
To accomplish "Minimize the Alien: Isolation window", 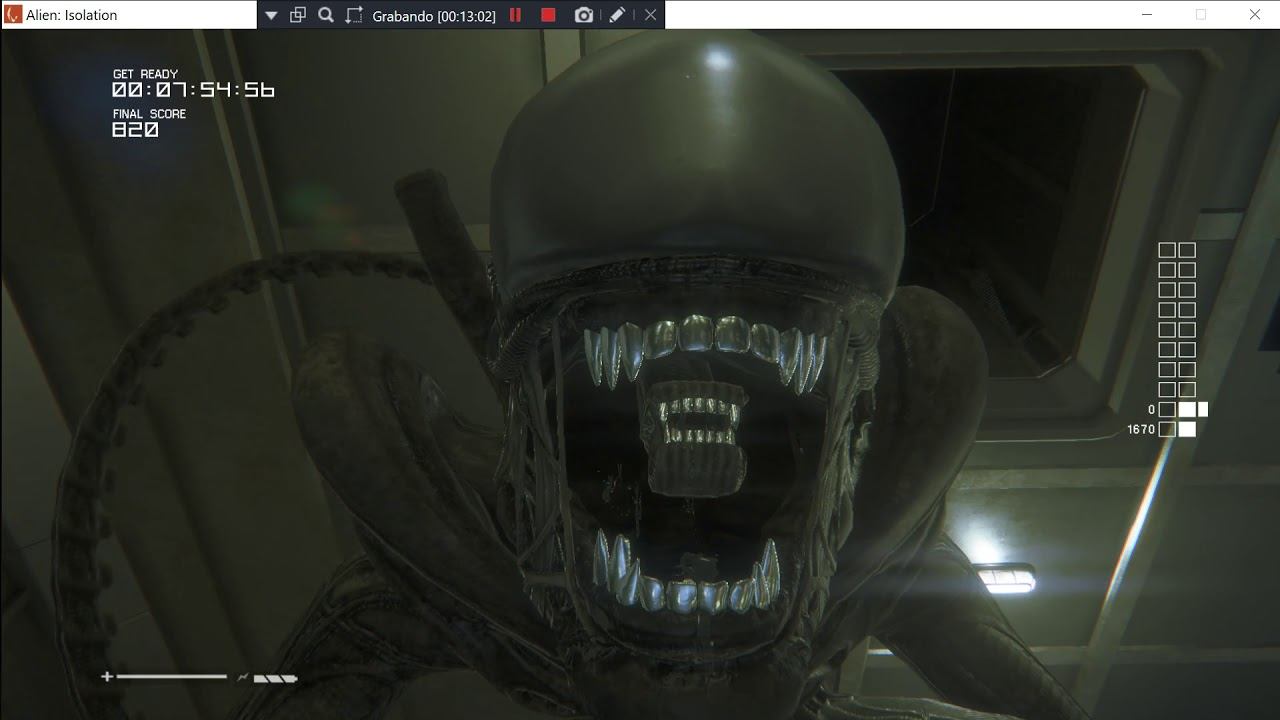I will pyautogui.click(x=1147, y=15).
